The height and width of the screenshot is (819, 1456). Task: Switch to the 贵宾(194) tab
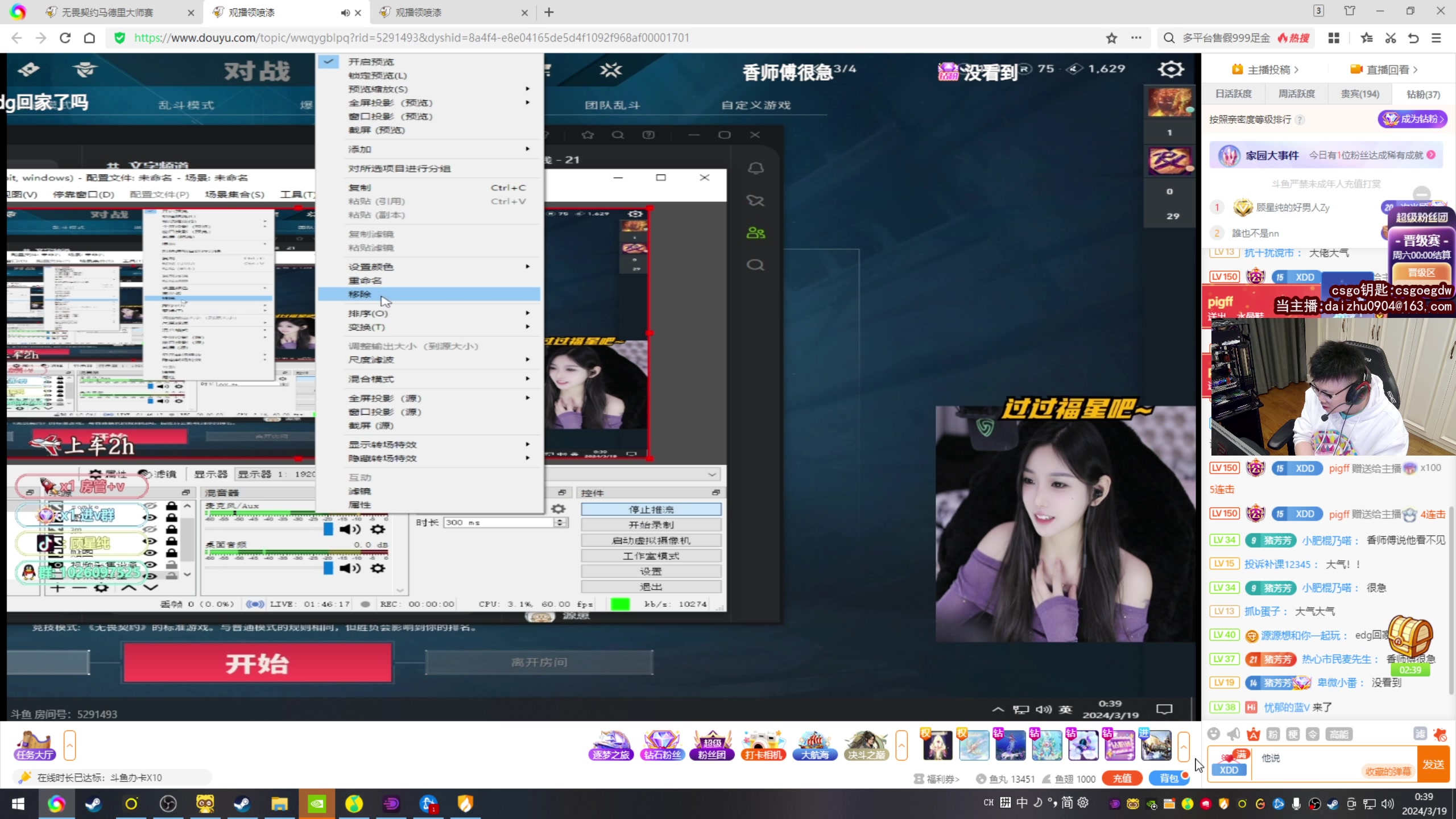point(1360,94)
